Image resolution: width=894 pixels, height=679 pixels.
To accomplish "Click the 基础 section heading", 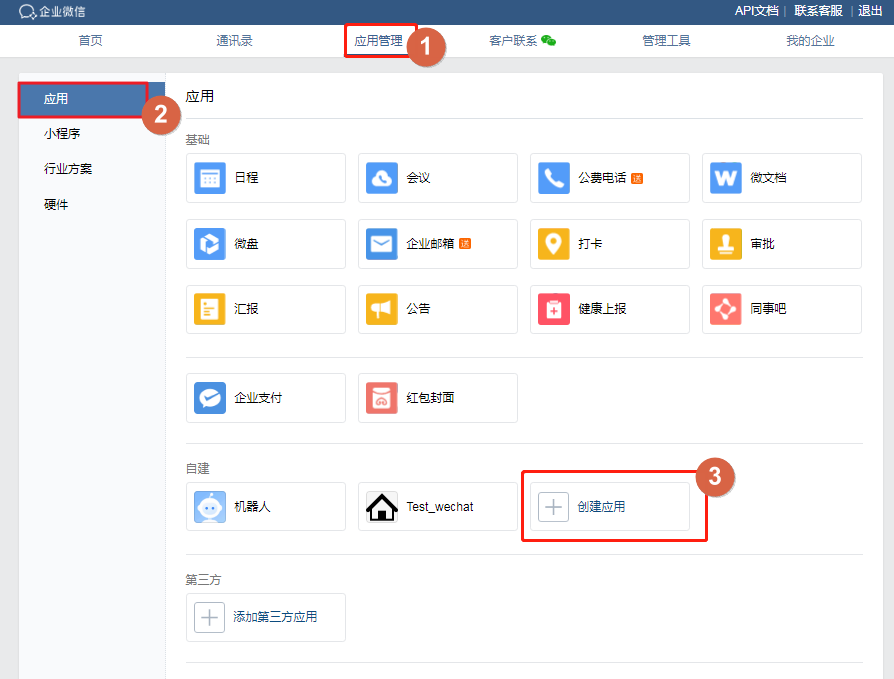I will pyautogui.click(x=198, y=140).
